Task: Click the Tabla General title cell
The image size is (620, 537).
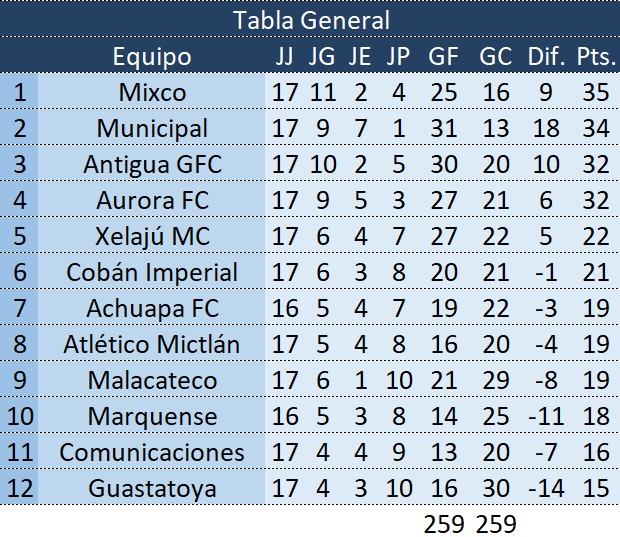Action: click(x=310, y=20)
